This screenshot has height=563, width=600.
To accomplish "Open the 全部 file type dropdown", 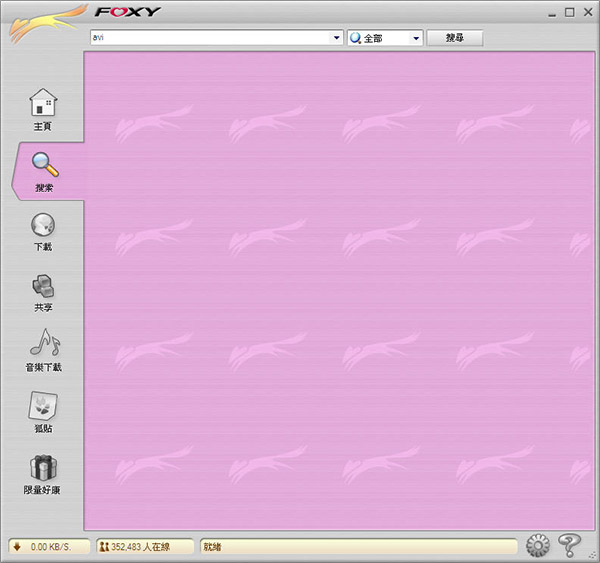I will click(386, 38).
